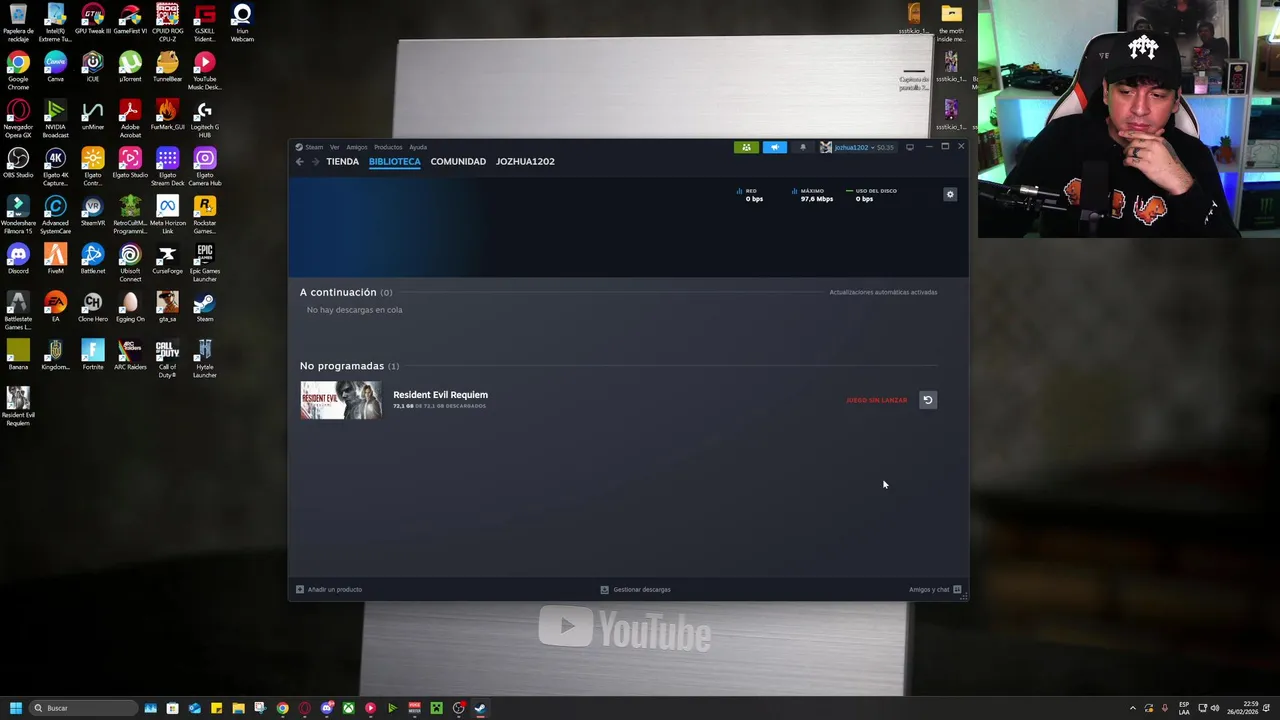Enter Big Picture mode via monitor icon

(x=909, y=147)
